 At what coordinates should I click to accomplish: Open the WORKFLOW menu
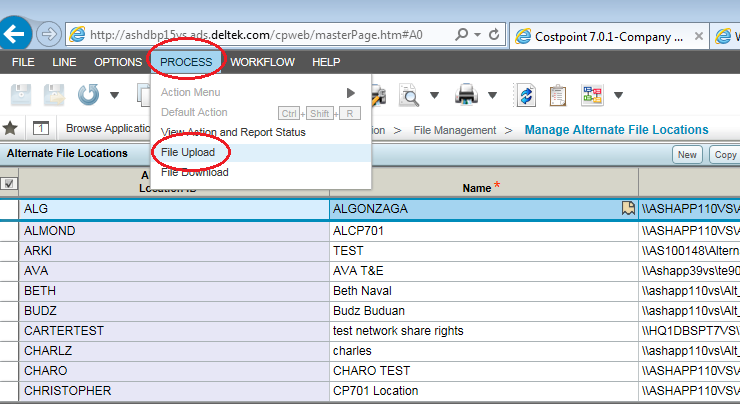pyautogui.click(x=262, y=62)
